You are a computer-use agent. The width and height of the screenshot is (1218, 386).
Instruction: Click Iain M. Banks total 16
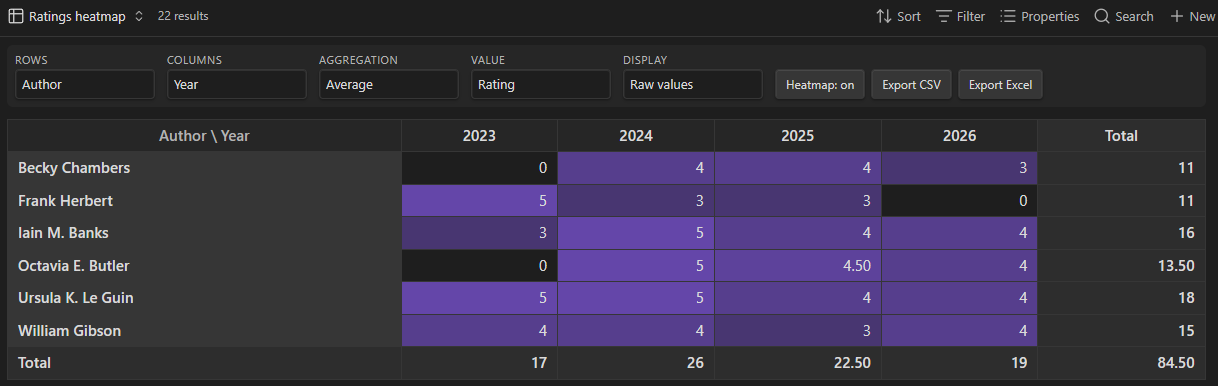click(1122, 233)
